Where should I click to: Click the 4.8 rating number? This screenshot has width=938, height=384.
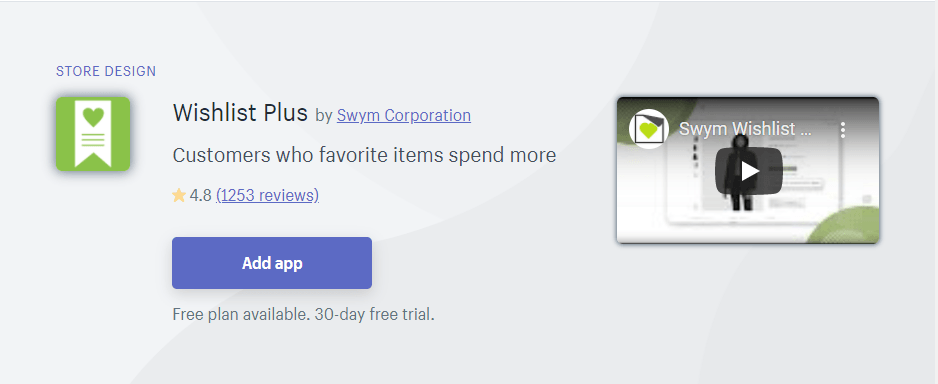point(200,196)
